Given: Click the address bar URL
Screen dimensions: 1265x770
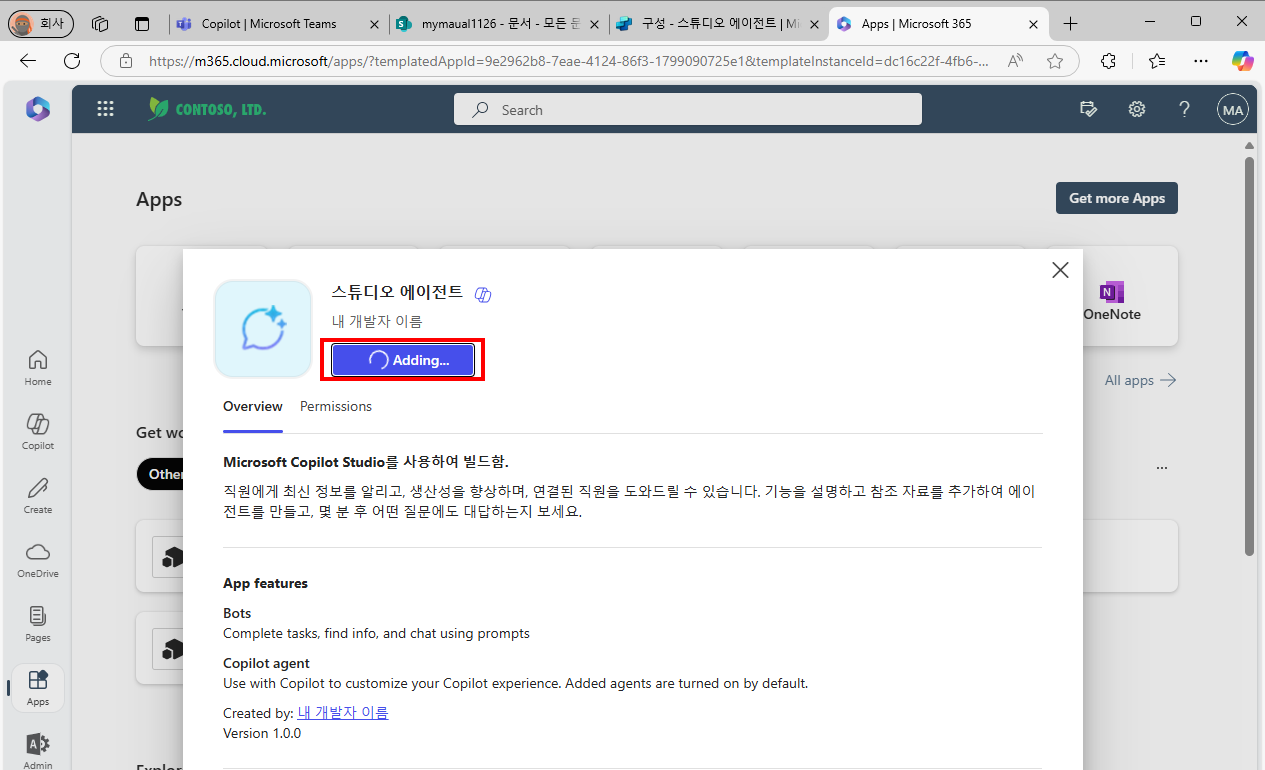Looking at the screenshot, I should (569, 61).
